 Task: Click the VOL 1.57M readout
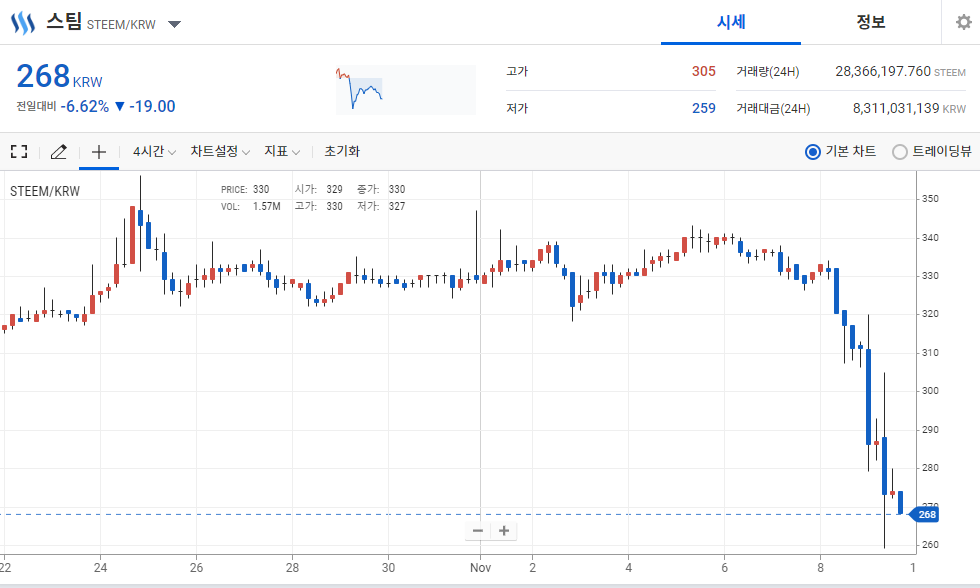tap(251, 206)
